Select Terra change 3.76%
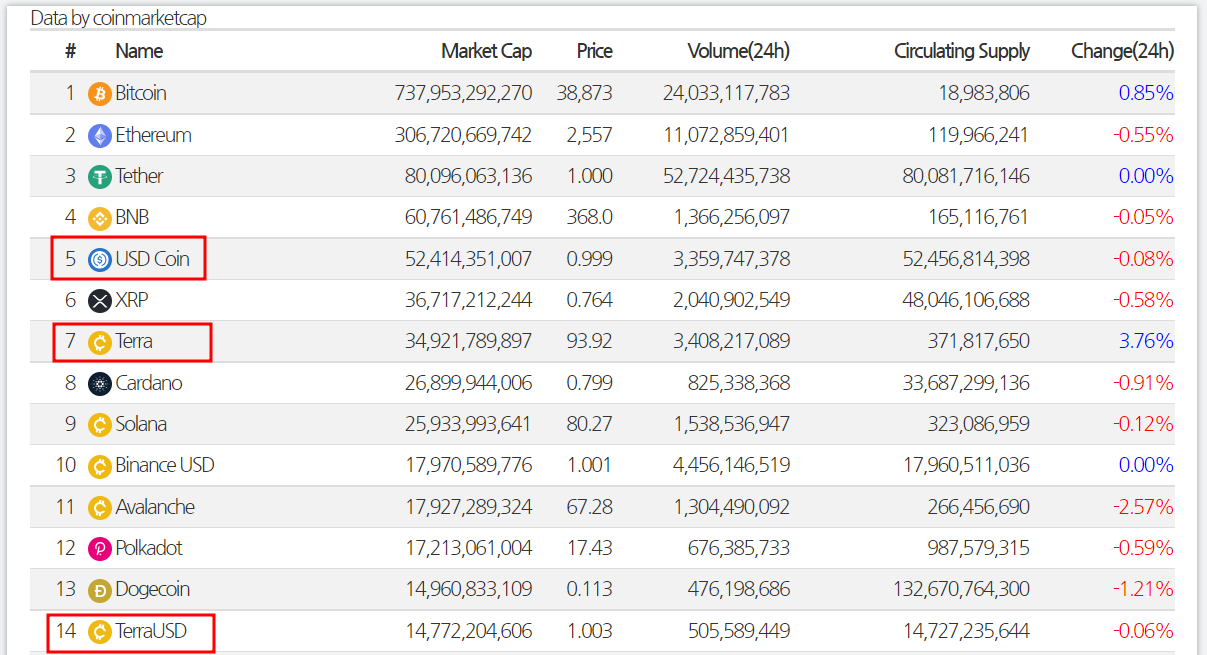This screenshot has width=1207, height=655. click(x=1146, y=341)
